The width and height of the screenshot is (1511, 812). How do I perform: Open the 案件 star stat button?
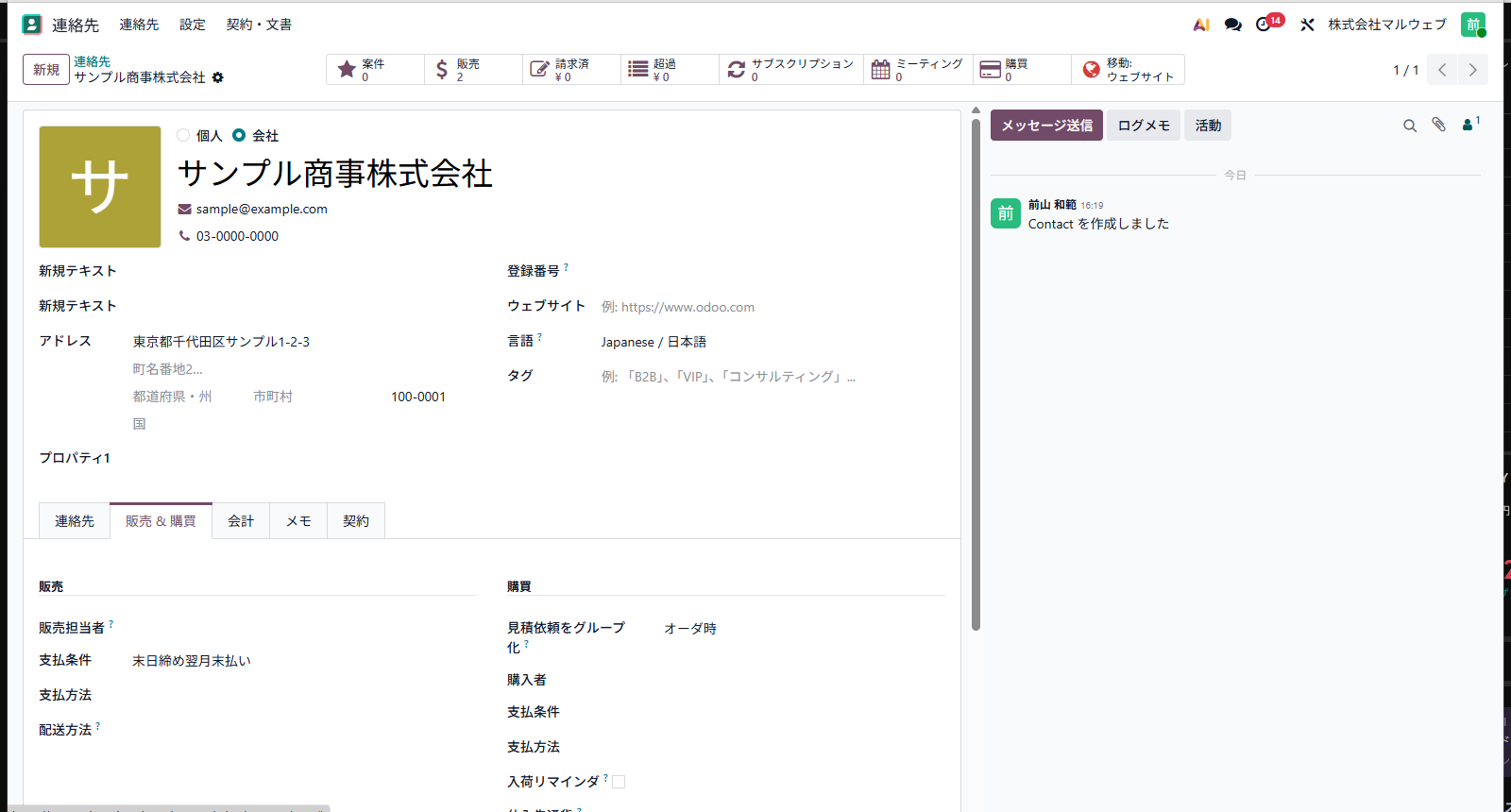[375, 70]
